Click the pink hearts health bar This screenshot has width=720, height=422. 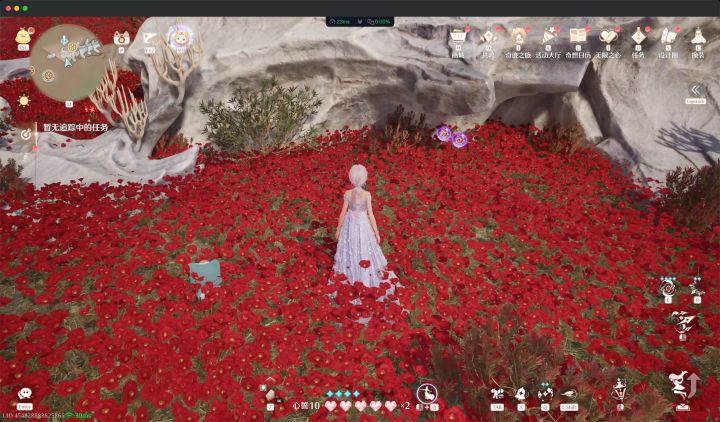click(360, 406)
